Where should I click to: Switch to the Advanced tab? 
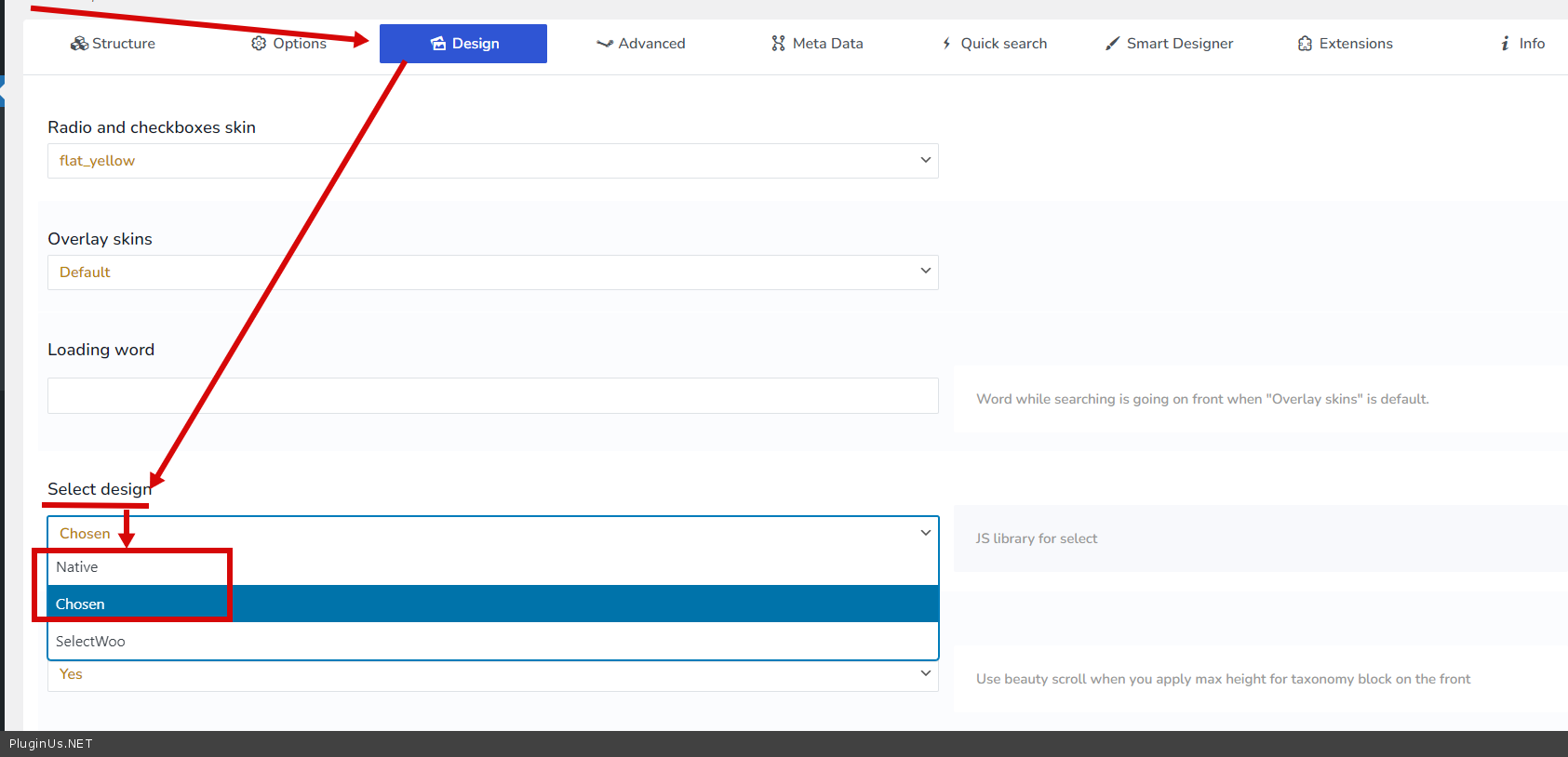coord(650,44)
